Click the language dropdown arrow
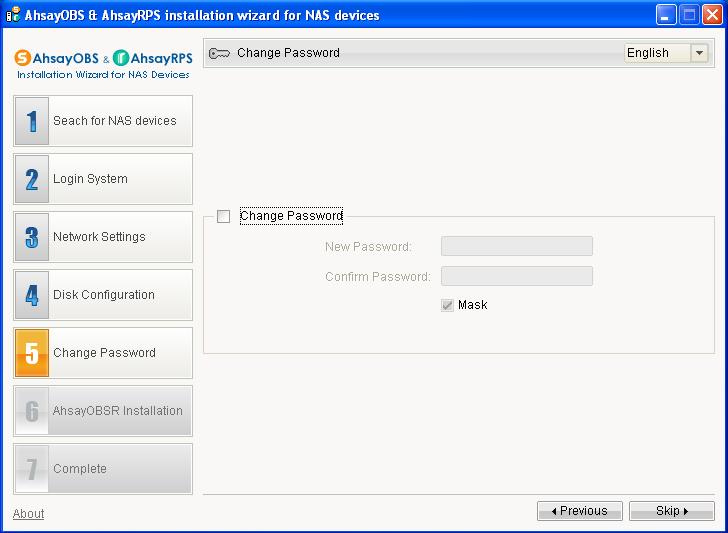The width and height of the screenshot is (728, 533). [699, 53]
